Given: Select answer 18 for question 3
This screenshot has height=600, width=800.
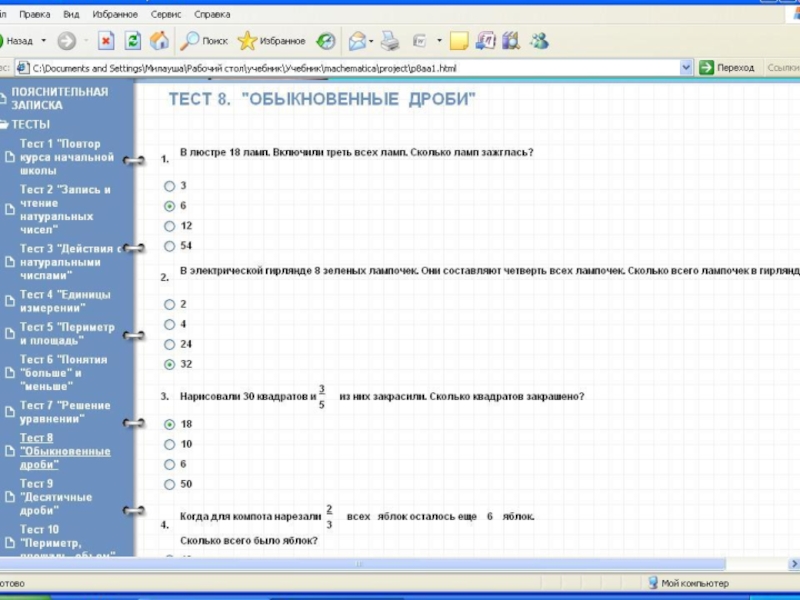Looking at the screenshot, I should point(169,424).
